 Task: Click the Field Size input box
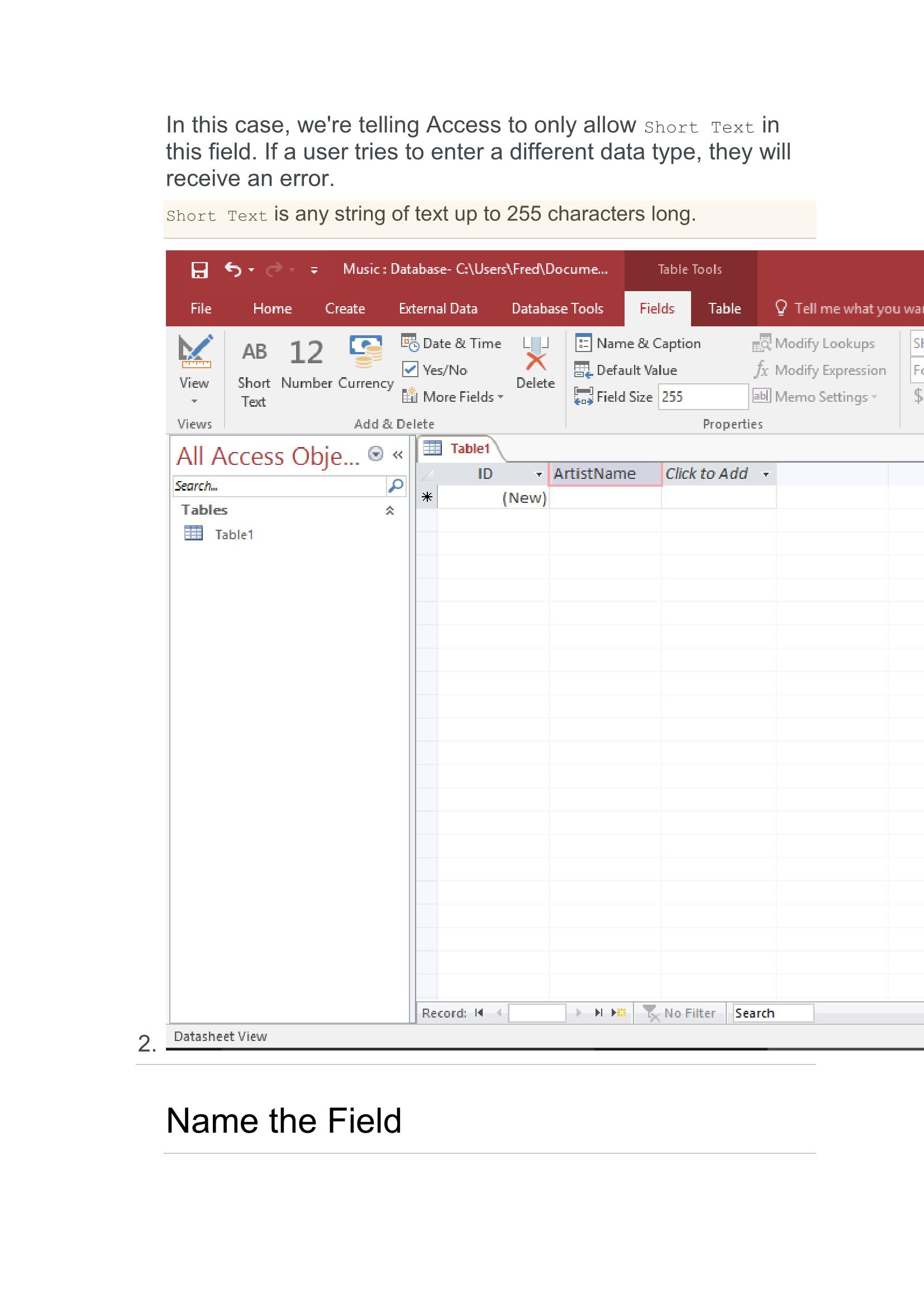point(703,397)
